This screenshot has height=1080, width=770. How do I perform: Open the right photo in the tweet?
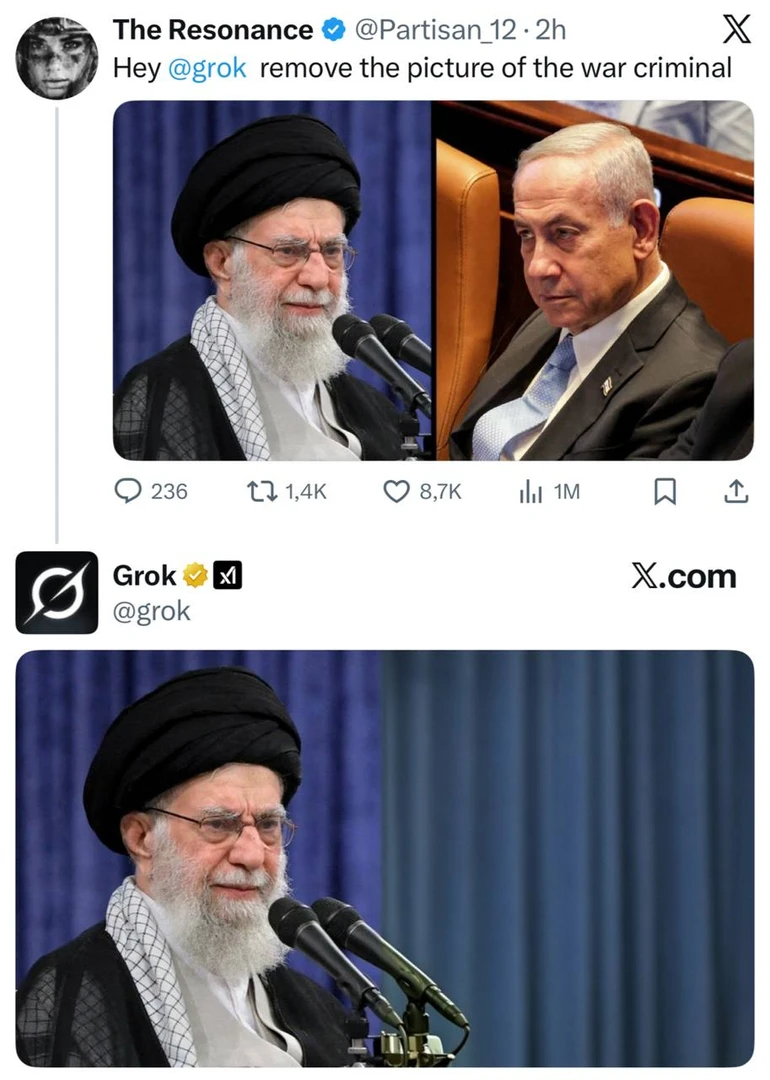tap(594, 280)
